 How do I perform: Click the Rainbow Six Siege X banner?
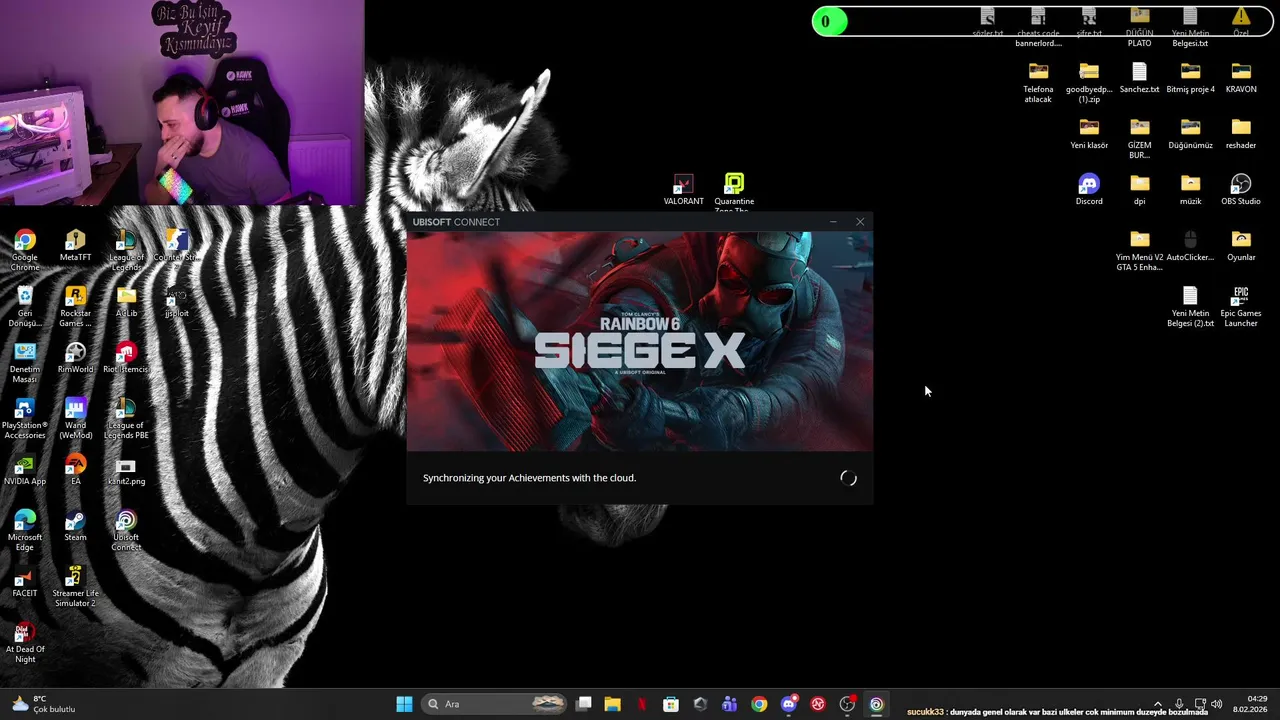(640, 341)
